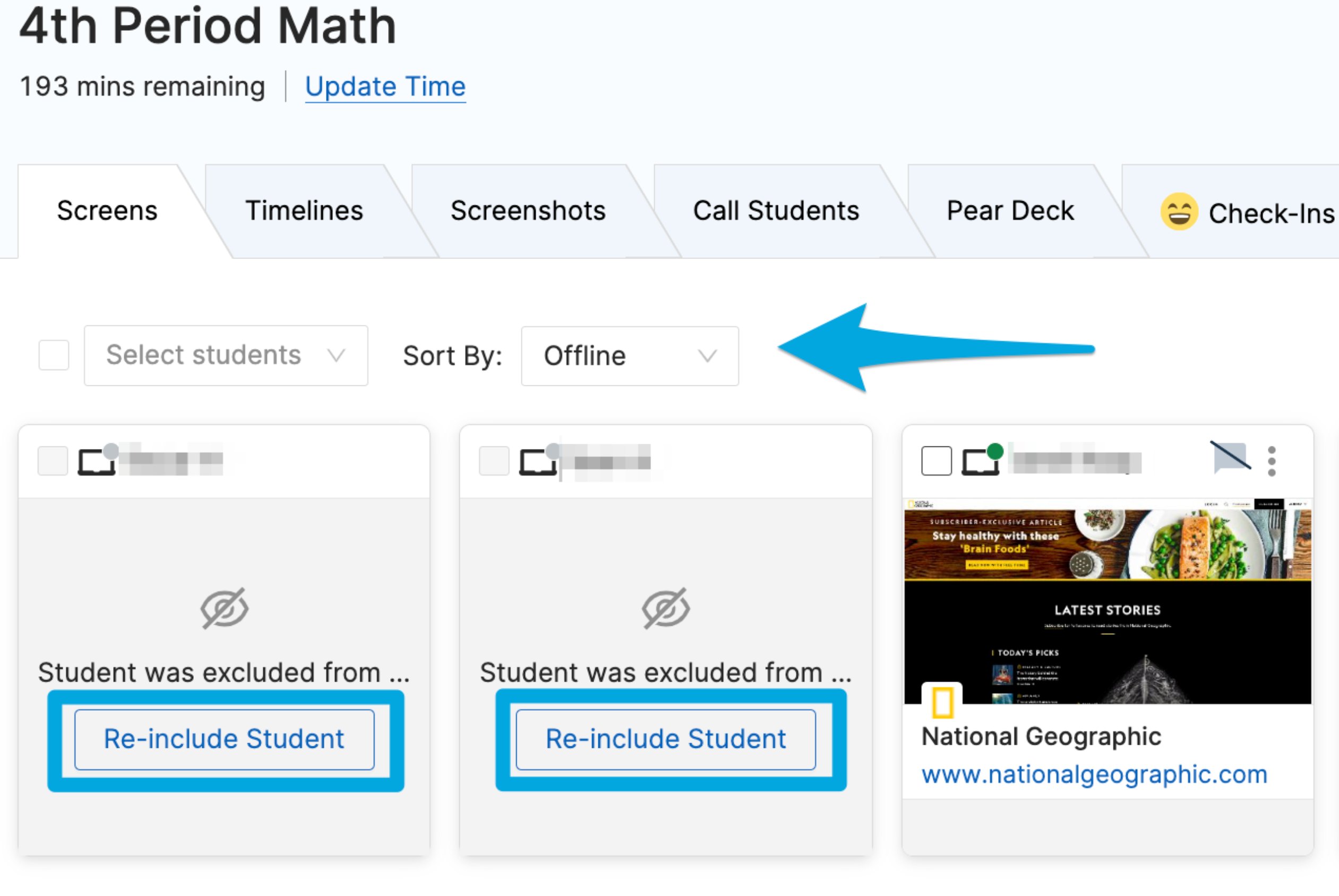Check the first student card's checkbox
Screen dimensions: 1339x896
tap(53, 461)
